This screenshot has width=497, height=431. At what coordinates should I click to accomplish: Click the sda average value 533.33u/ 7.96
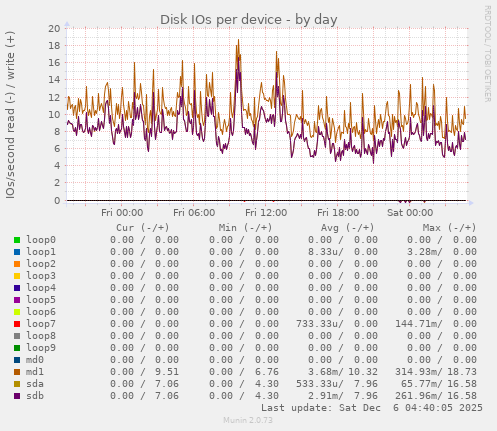[337, 384]
